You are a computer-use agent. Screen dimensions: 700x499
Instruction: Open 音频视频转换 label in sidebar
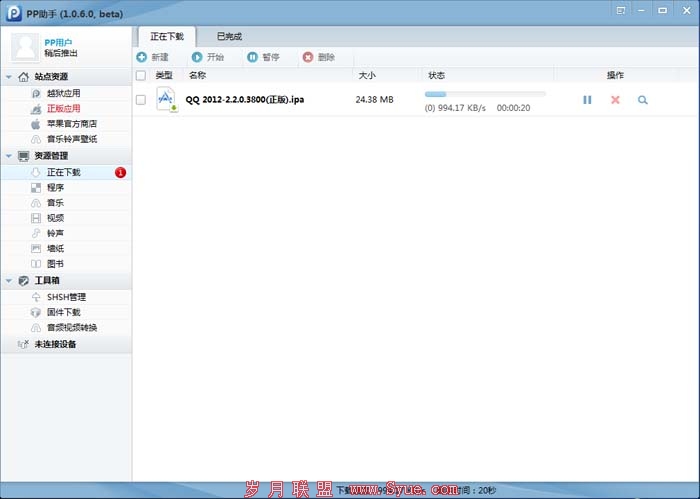[x=72, y=327]
